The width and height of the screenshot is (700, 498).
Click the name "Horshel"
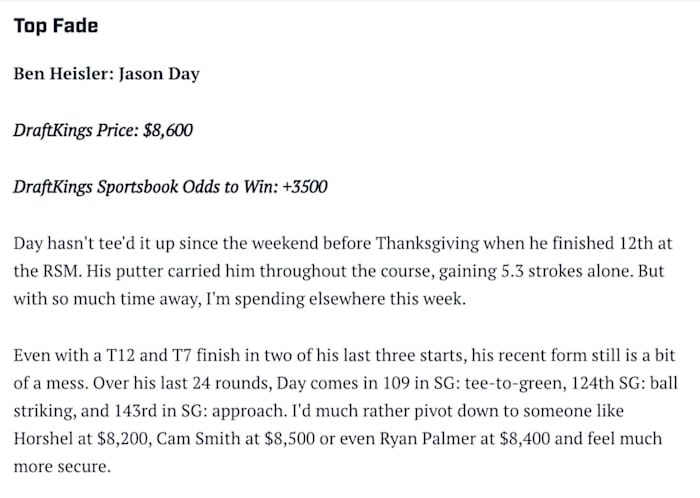click(x=46, y=439)
